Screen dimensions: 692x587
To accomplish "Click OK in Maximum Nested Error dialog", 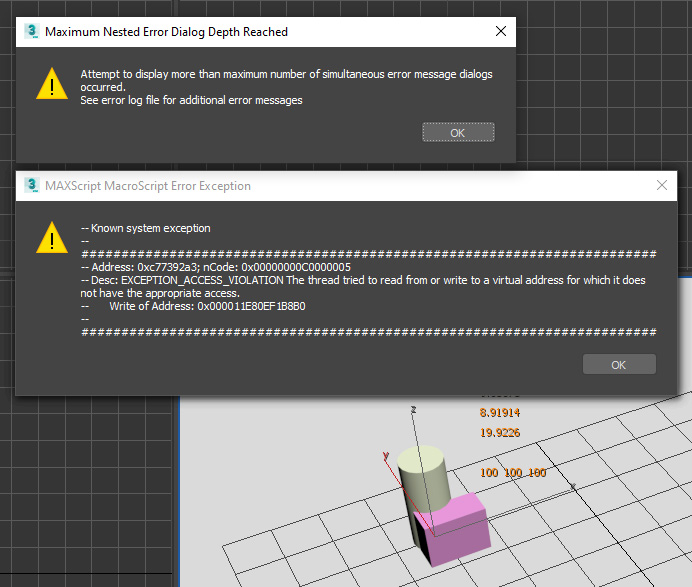I will click(458, 132).
